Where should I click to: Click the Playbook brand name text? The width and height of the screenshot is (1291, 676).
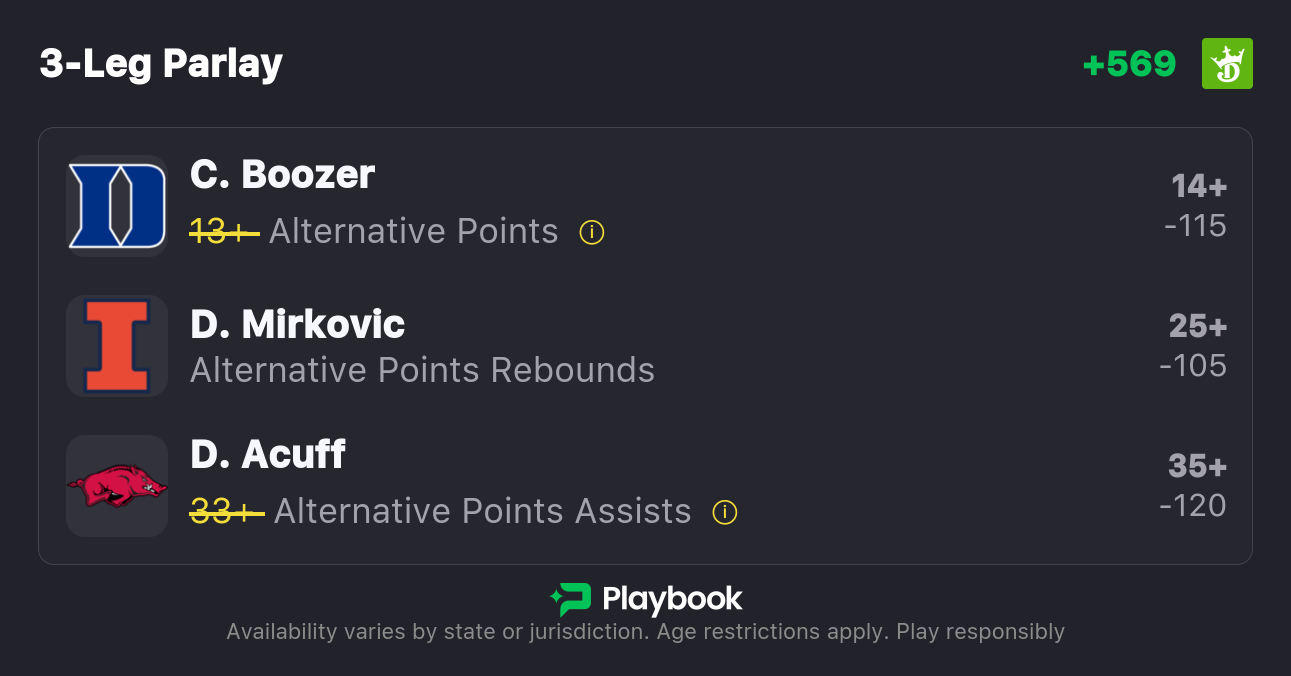coord(672,599)
